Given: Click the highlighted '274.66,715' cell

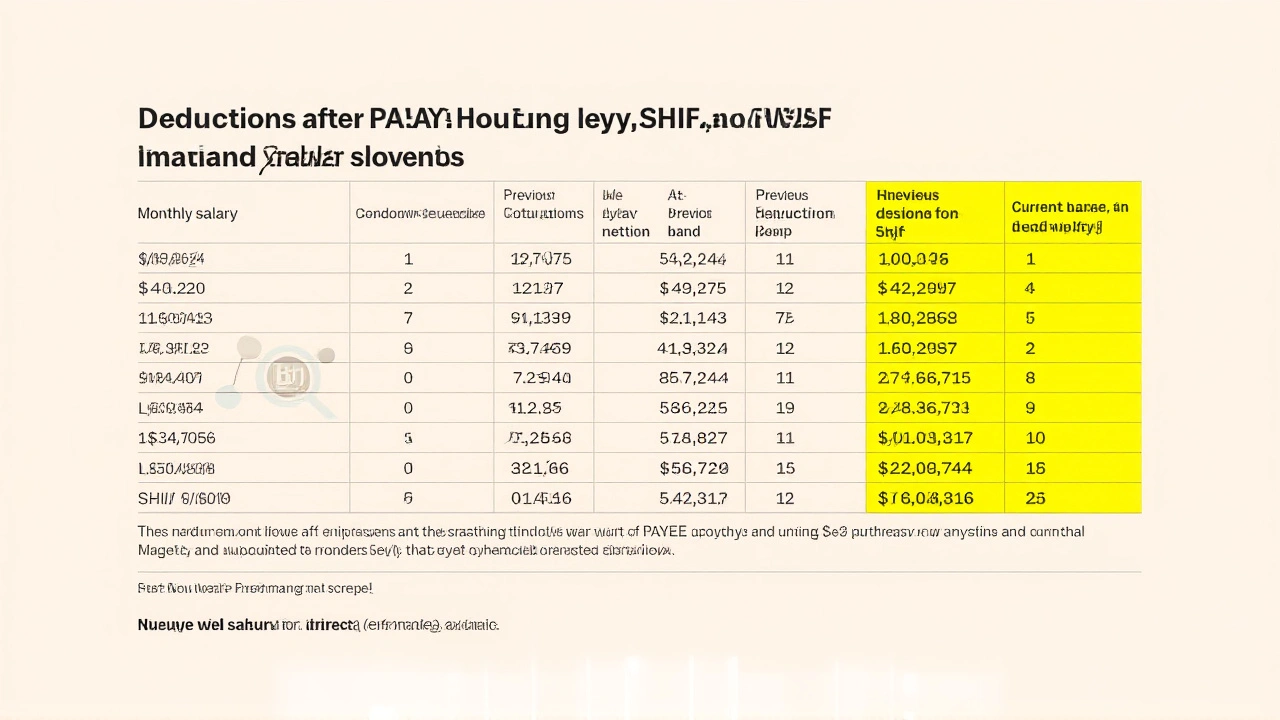Looking at the screenshot, I should click(924, 378).
